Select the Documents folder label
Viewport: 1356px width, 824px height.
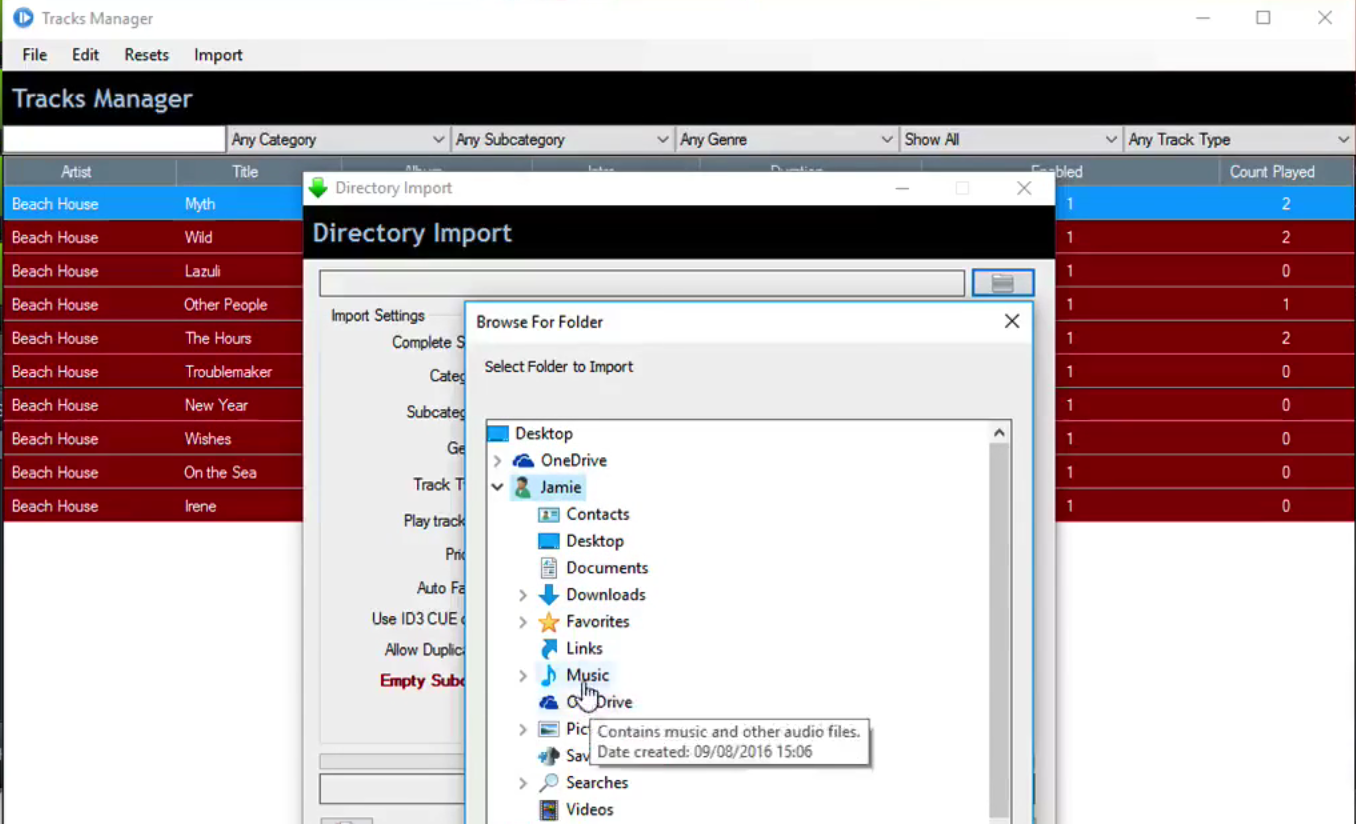pyautogui.click(x=607, y=568)
